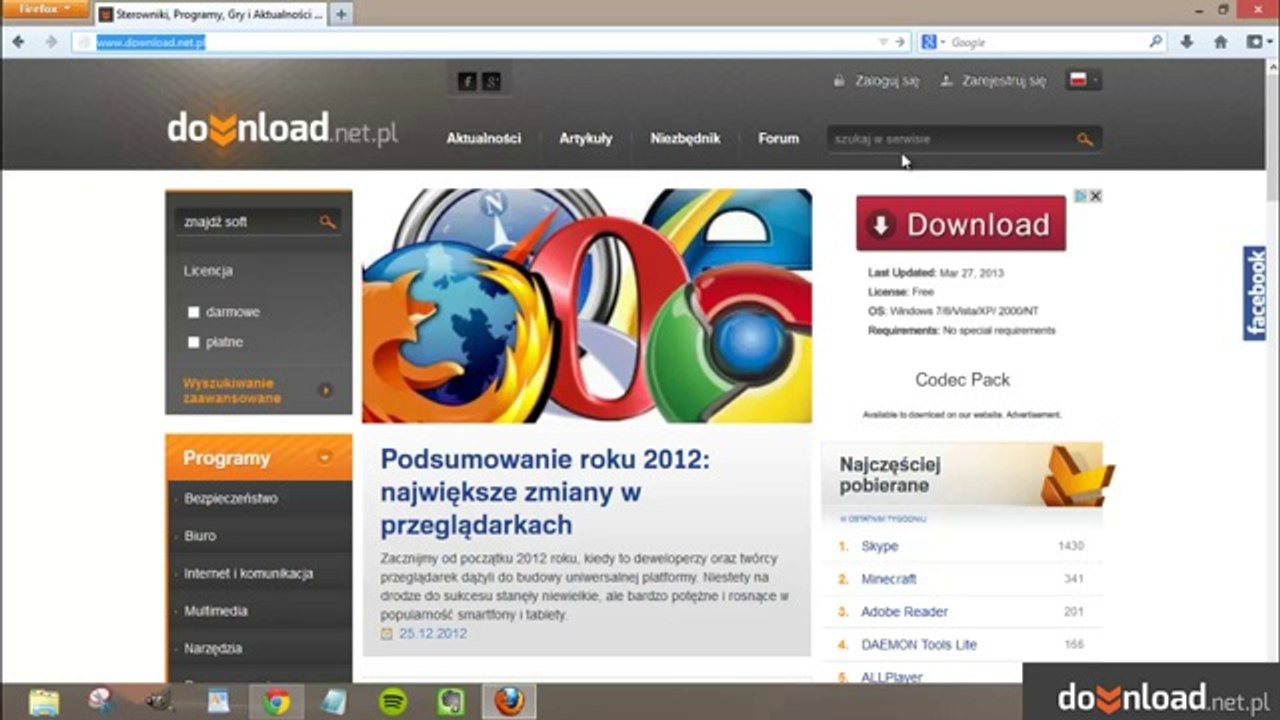
Task: Click the orange search icon in site search
Action: point(1085,139)
